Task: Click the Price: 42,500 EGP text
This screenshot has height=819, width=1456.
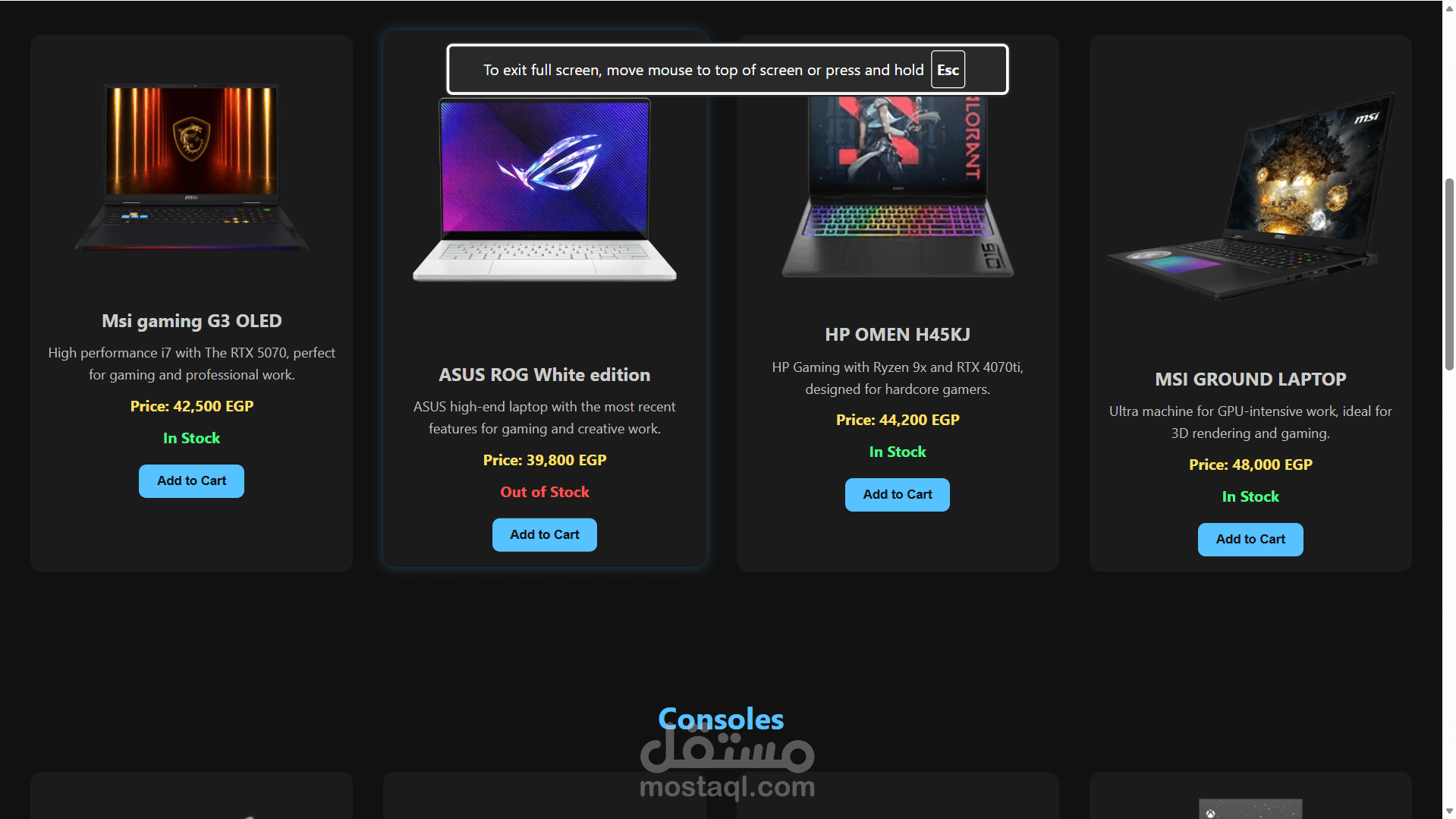Action: (192, 406)
